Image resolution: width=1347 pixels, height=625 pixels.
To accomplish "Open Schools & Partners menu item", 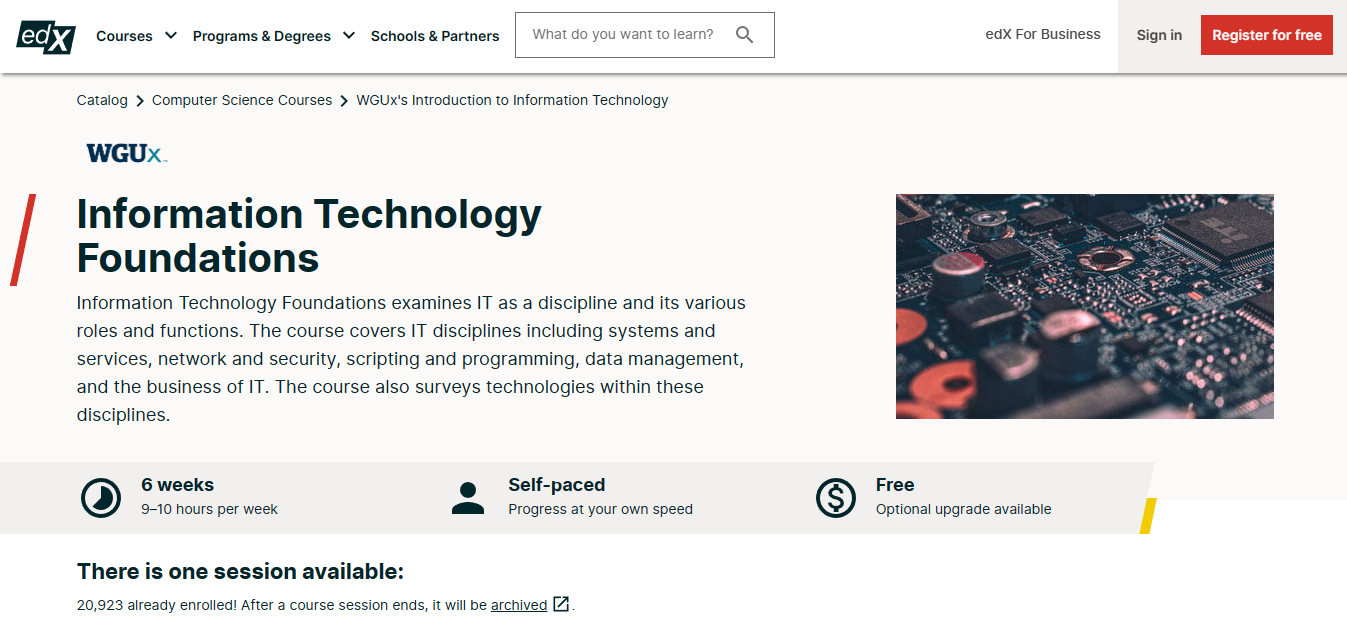I will (x=435, y=36).
